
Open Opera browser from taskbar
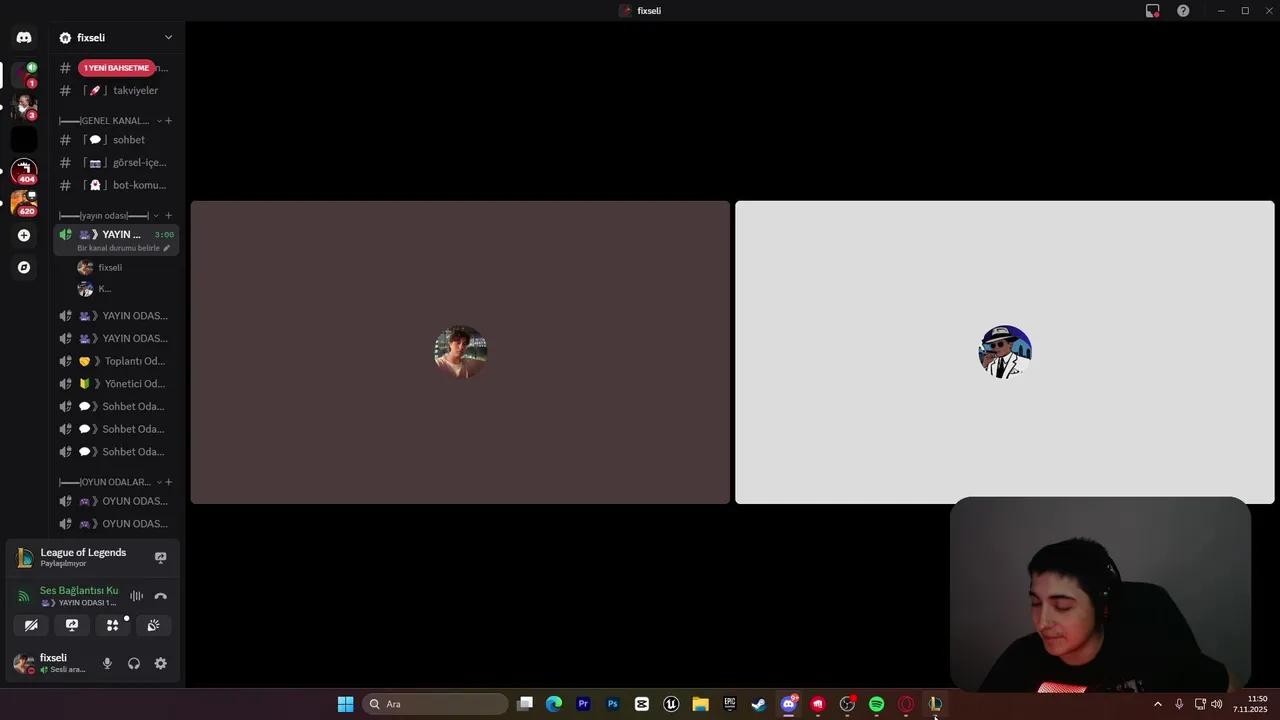point(906,704)
